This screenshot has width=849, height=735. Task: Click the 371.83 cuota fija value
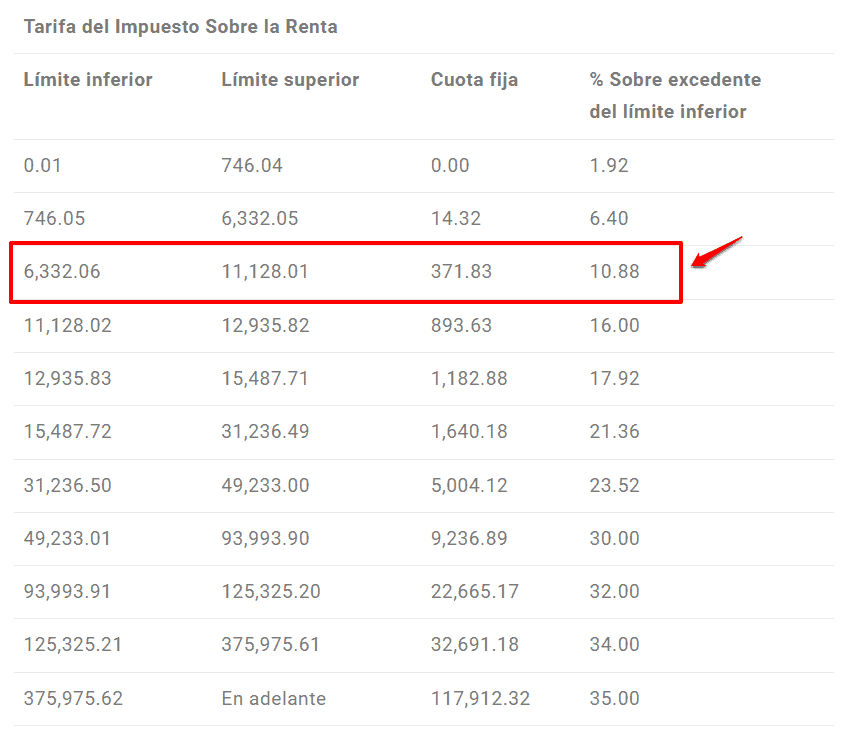tap(461, 271)
